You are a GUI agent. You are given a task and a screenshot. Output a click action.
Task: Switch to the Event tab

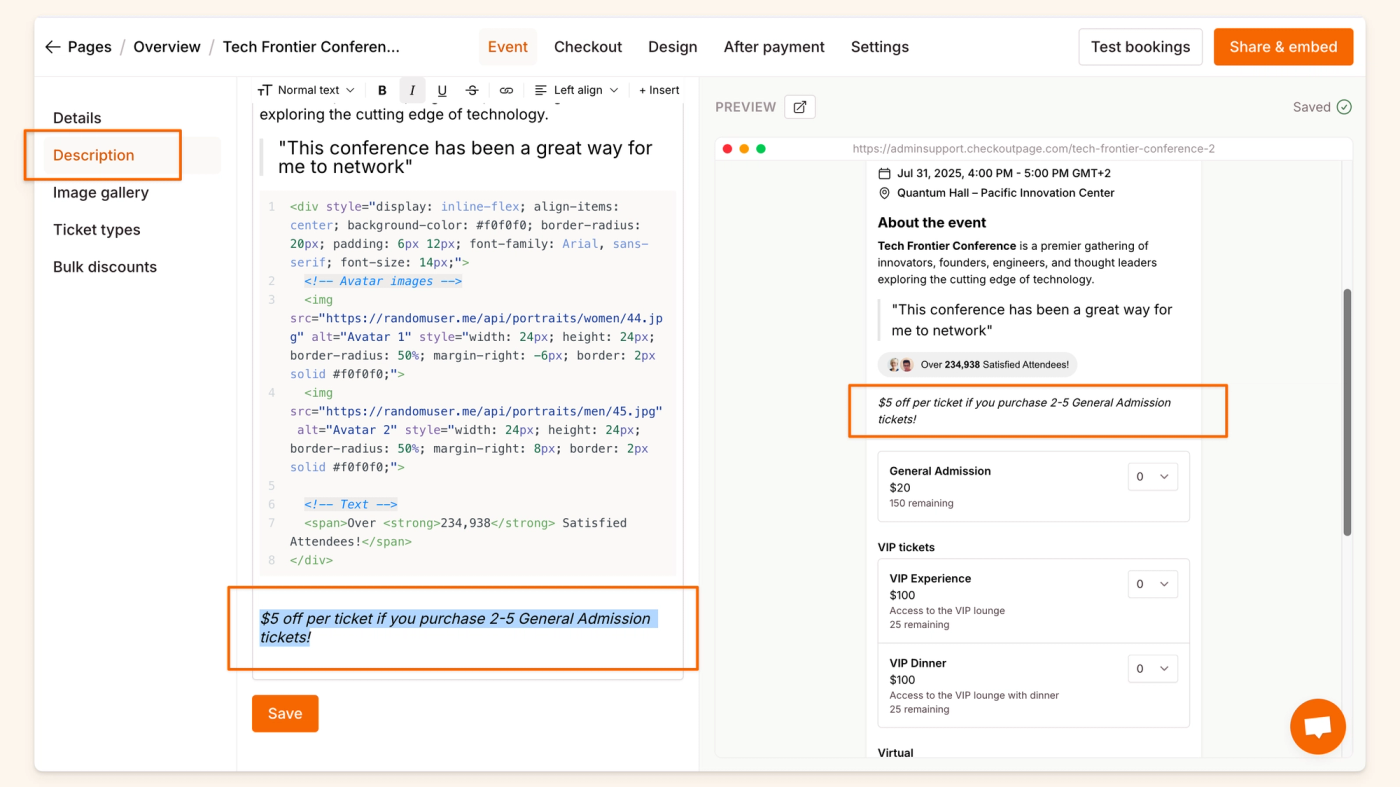coord(508,47)
